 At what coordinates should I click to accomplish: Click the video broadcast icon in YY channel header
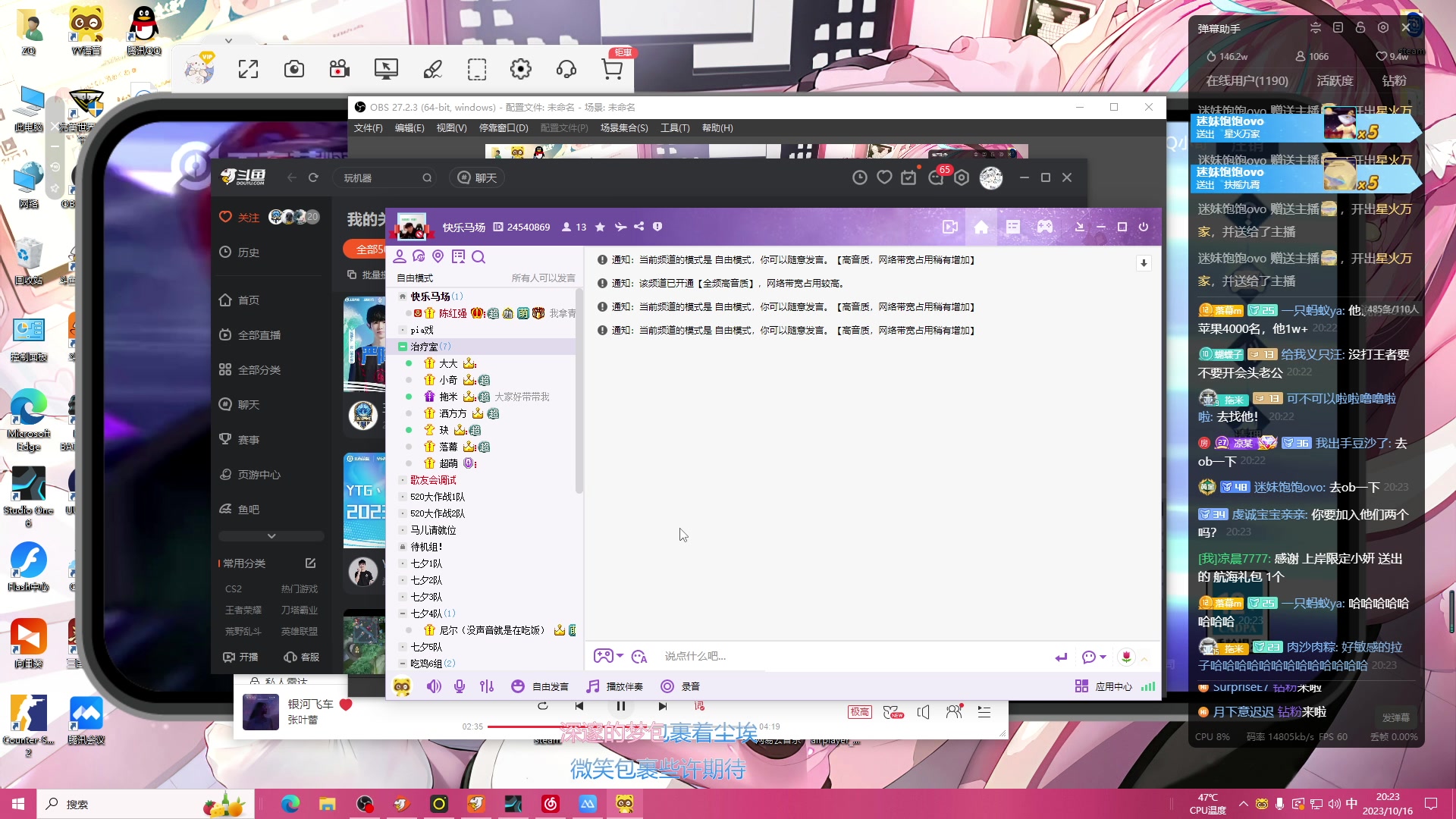click(x=949, y=227)
